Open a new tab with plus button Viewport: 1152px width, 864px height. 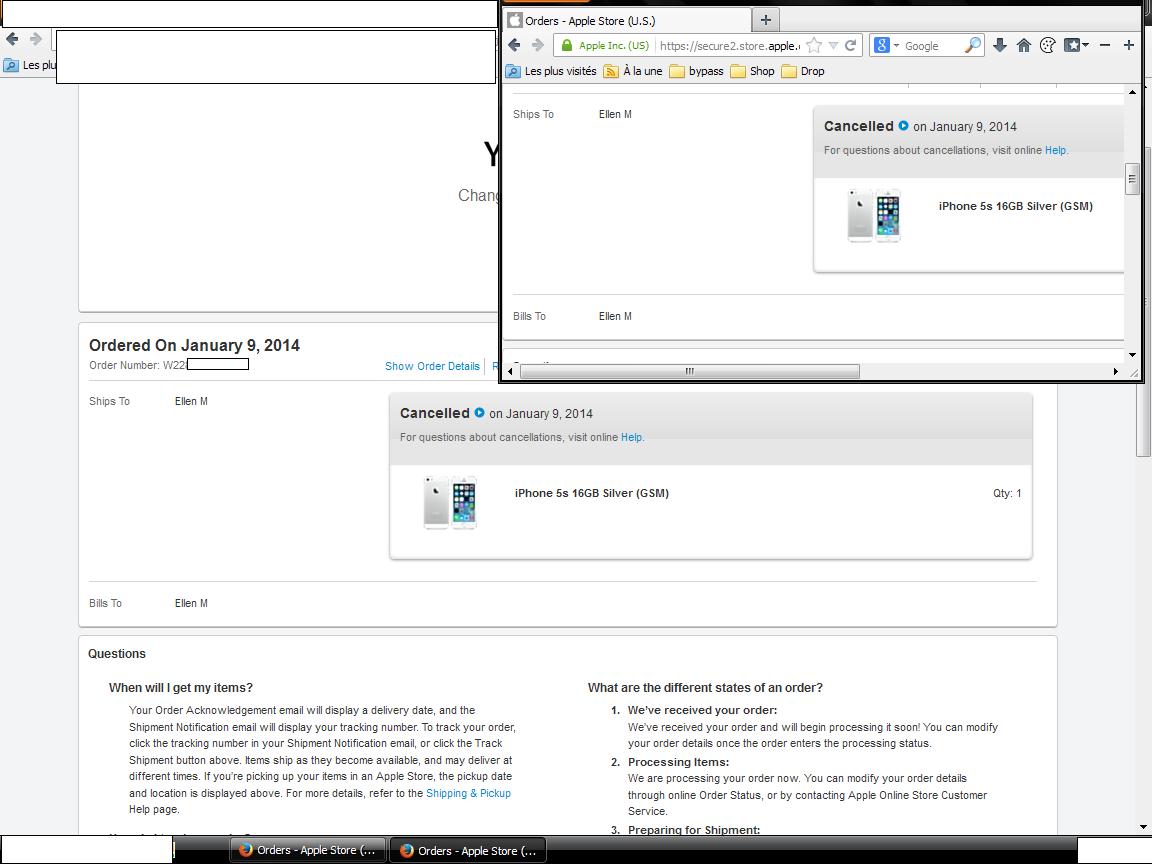(x=766, y=20)
